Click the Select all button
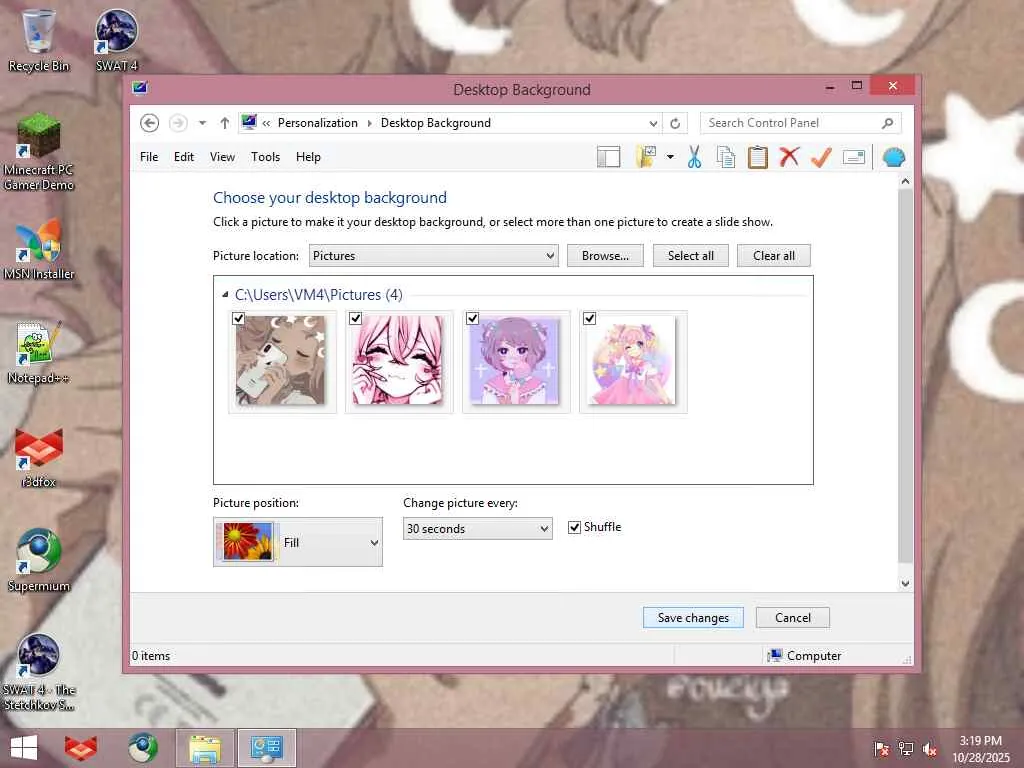Screen dimensions: 1024x768 click(x=690, y=256)
